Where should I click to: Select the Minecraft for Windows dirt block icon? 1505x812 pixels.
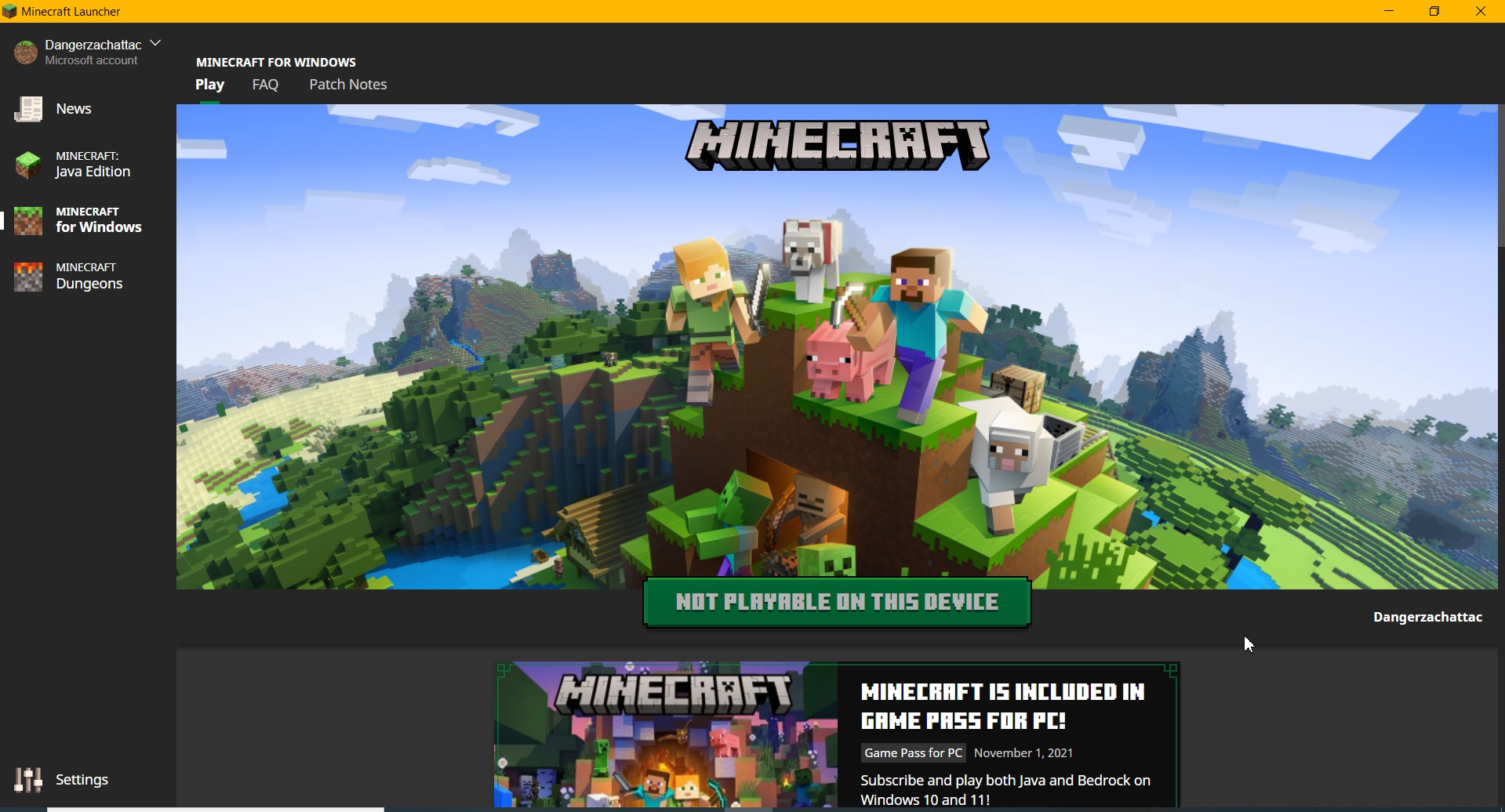pos(28,220)
